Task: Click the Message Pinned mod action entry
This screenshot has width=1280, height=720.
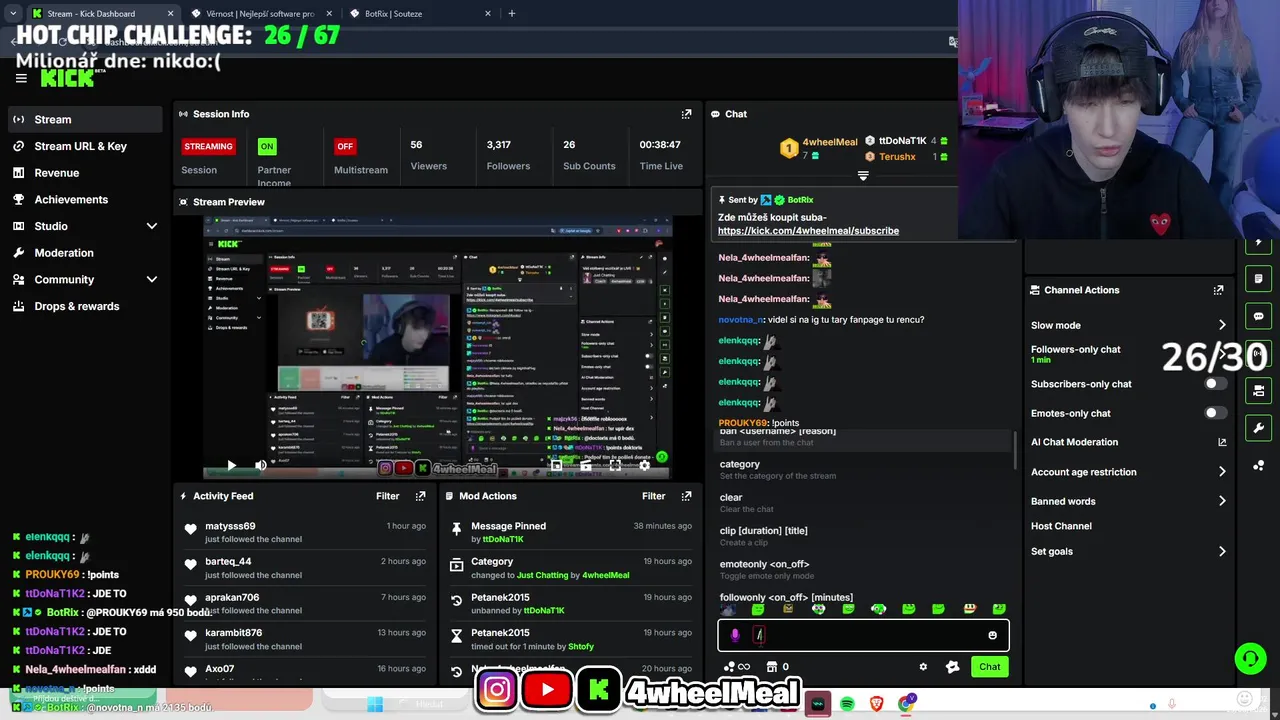Action: click(x=570, y=532)
